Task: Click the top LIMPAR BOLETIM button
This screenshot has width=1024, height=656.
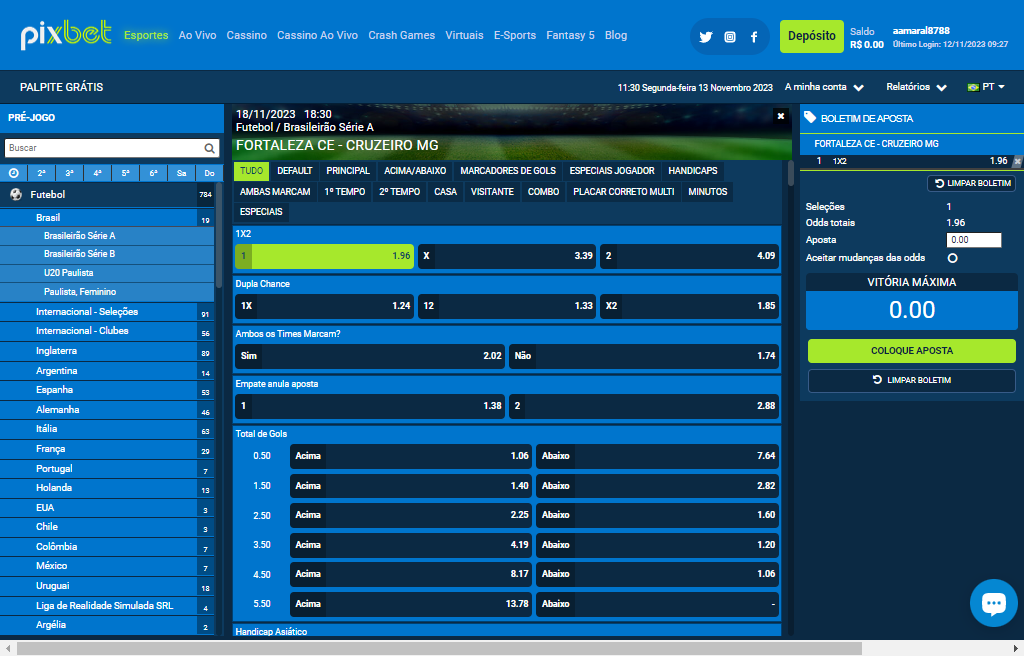Action: point(972,184)
